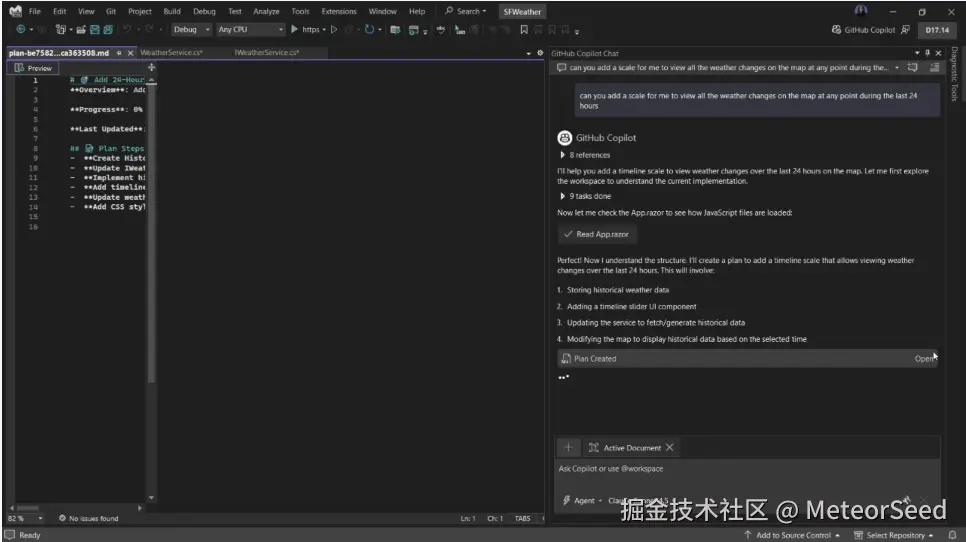Click the spell checker abc icon

point(440,30)
